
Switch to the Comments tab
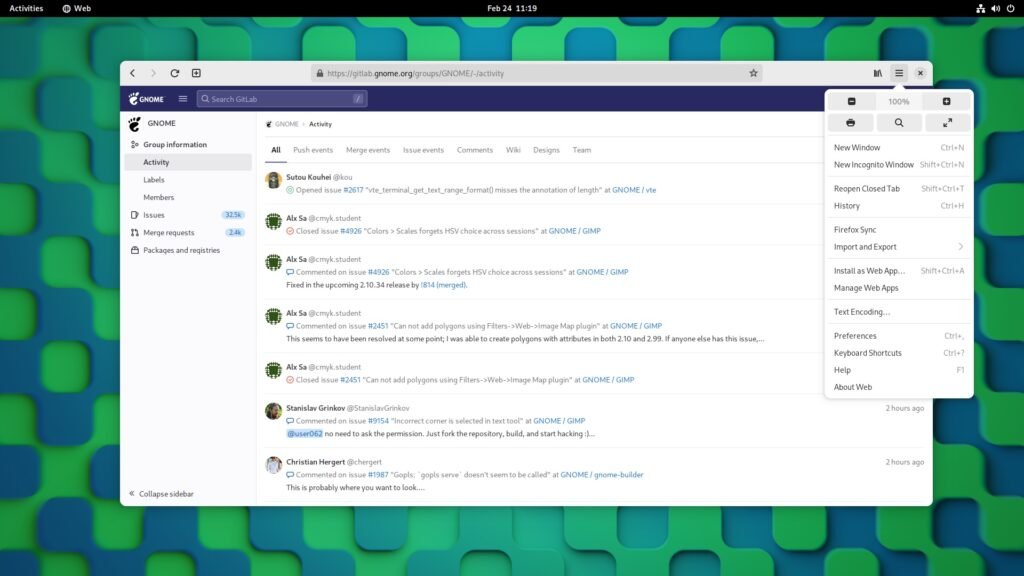click(x=475, y=150)
